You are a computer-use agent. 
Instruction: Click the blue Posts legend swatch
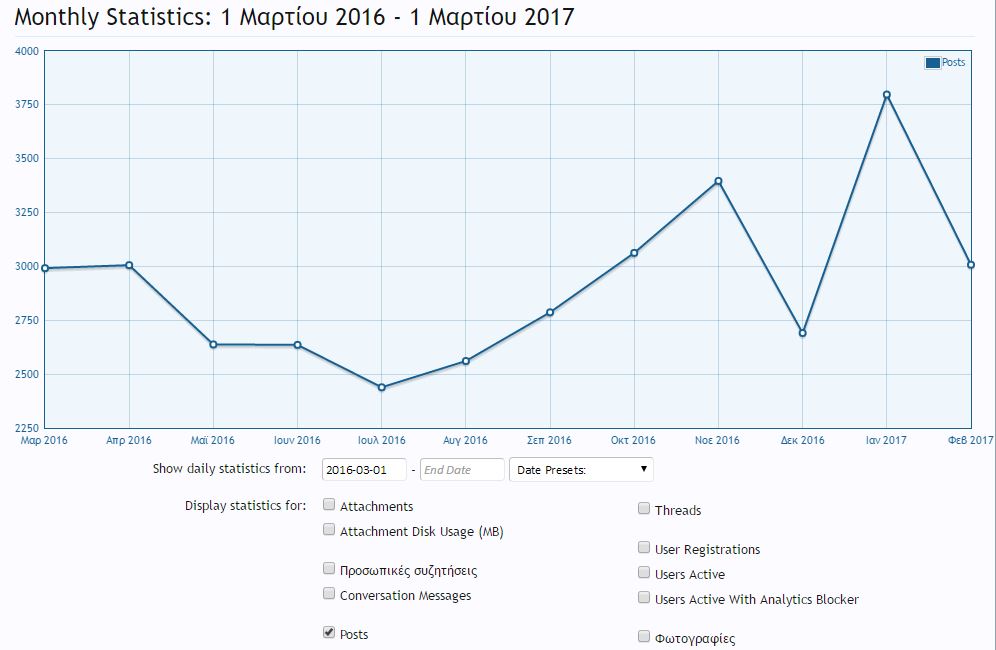pos(932,63)
